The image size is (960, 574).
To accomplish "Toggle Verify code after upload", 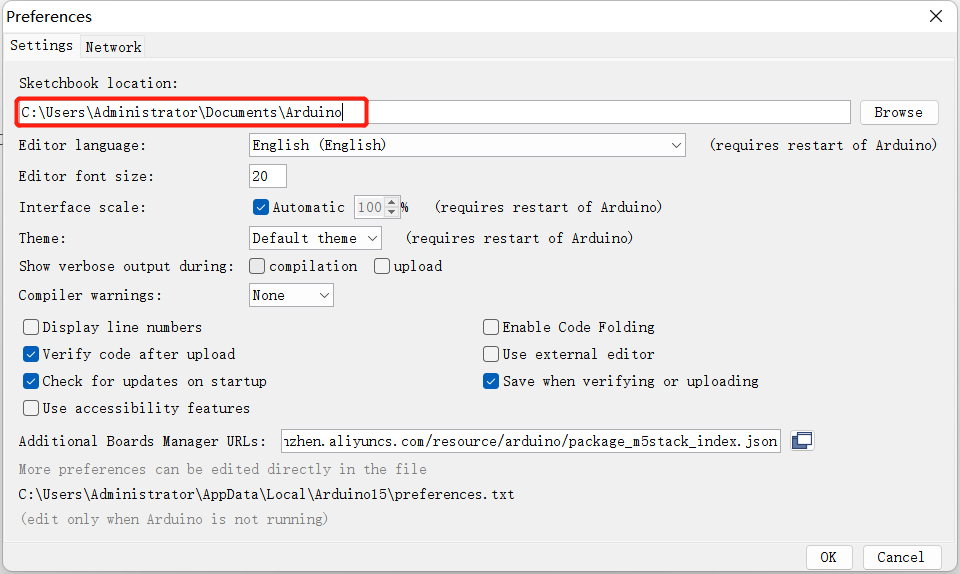I will (x=31, y=354).
